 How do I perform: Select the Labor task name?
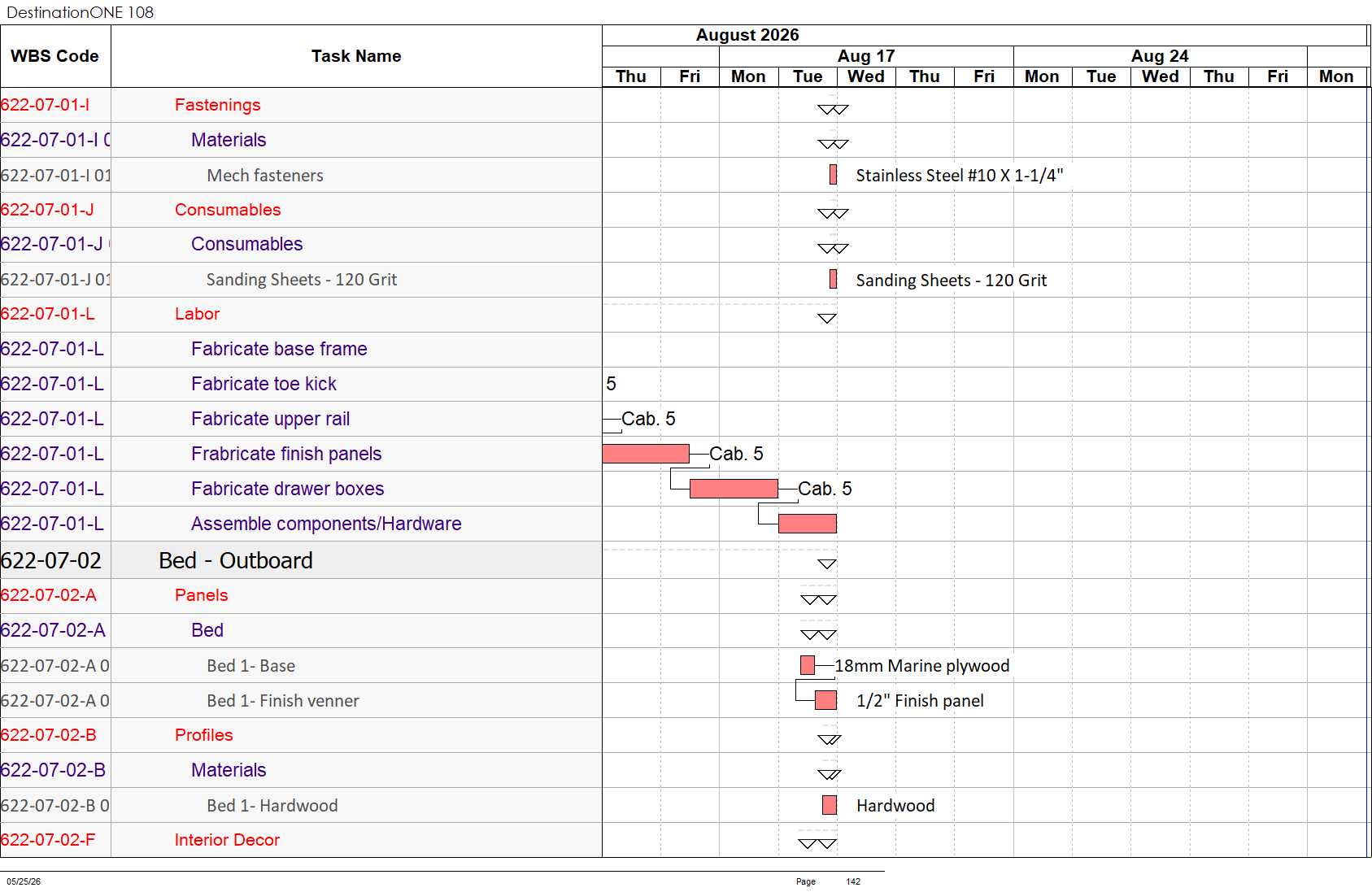point(197,314)
